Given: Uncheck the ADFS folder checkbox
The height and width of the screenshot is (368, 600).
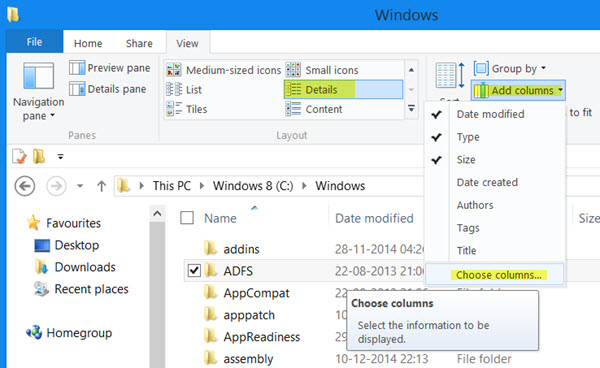Looking at the screenshot, I should click(x=194, y=271).
